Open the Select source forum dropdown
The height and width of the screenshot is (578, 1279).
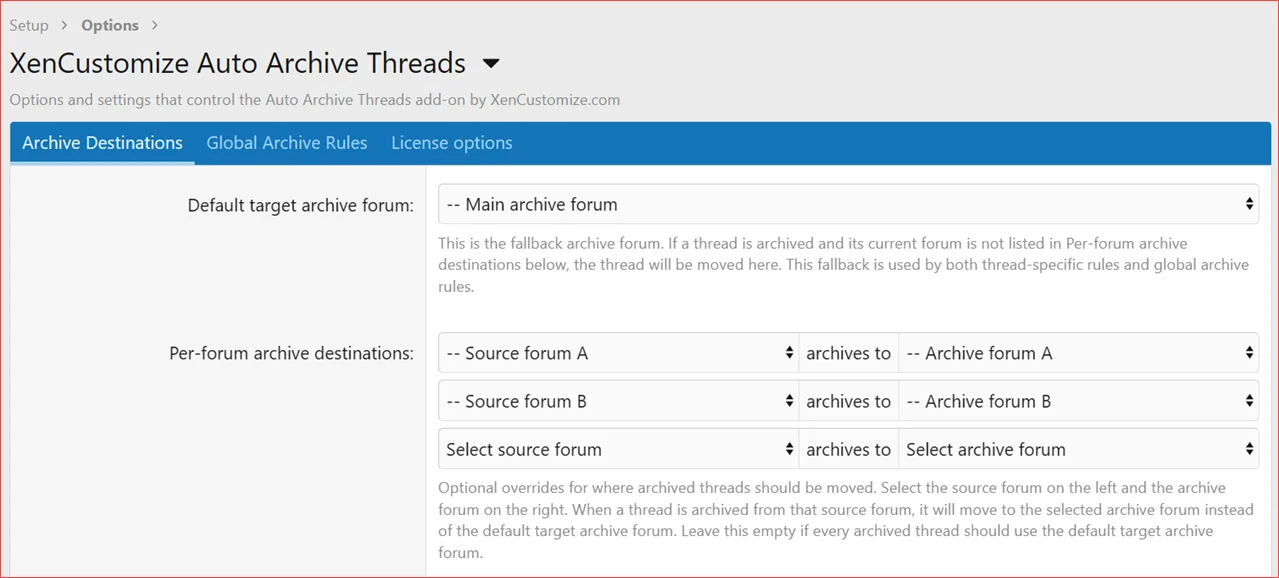pyautogui.click(x=618, y=449)
